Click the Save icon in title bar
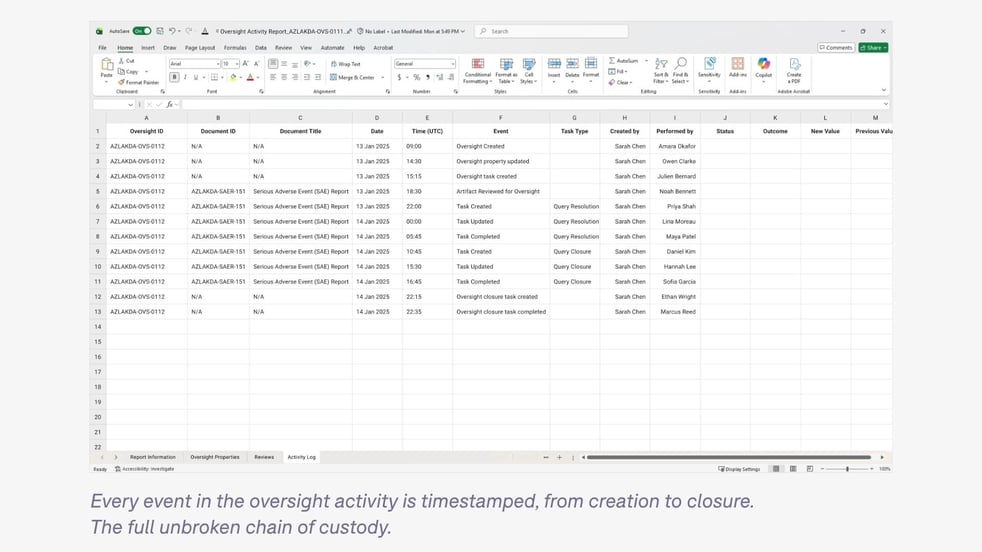 tap(160, 31)
